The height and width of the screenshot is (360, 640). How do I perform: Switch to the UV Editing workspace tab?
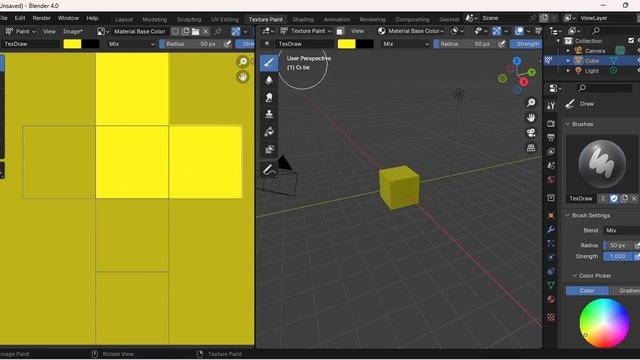224,19
